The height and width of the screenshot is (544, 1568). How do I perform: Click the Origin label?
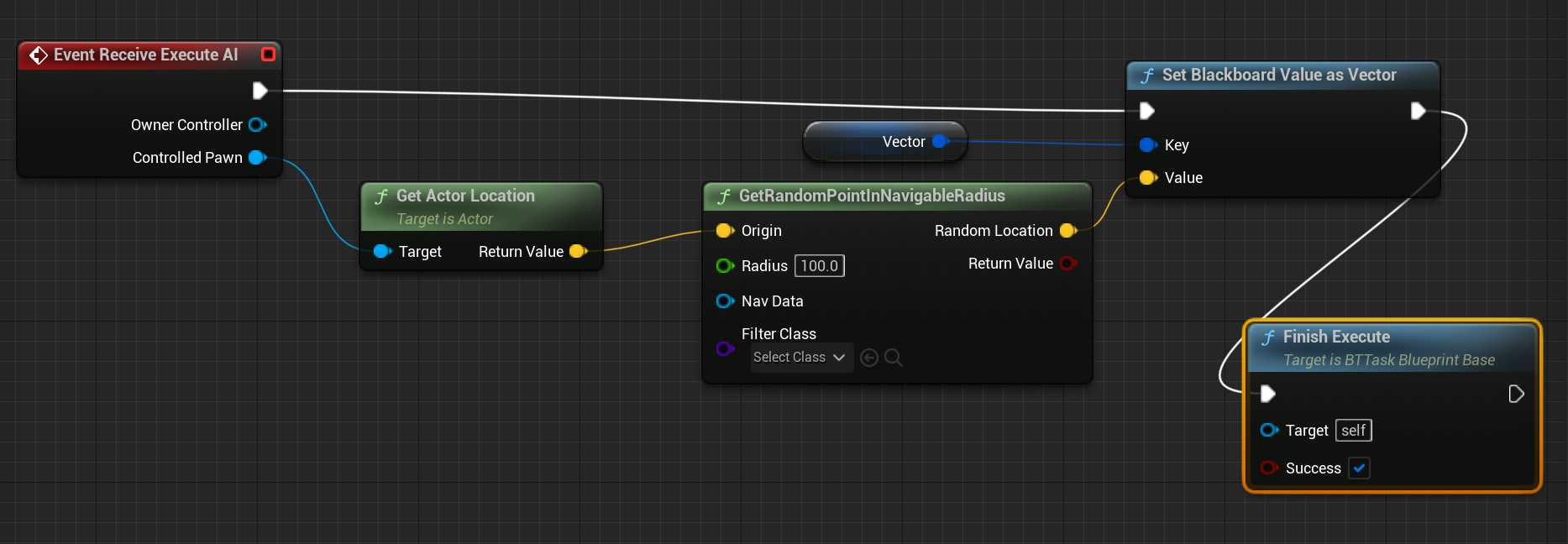pyautogui.click(x=761, y=230)
